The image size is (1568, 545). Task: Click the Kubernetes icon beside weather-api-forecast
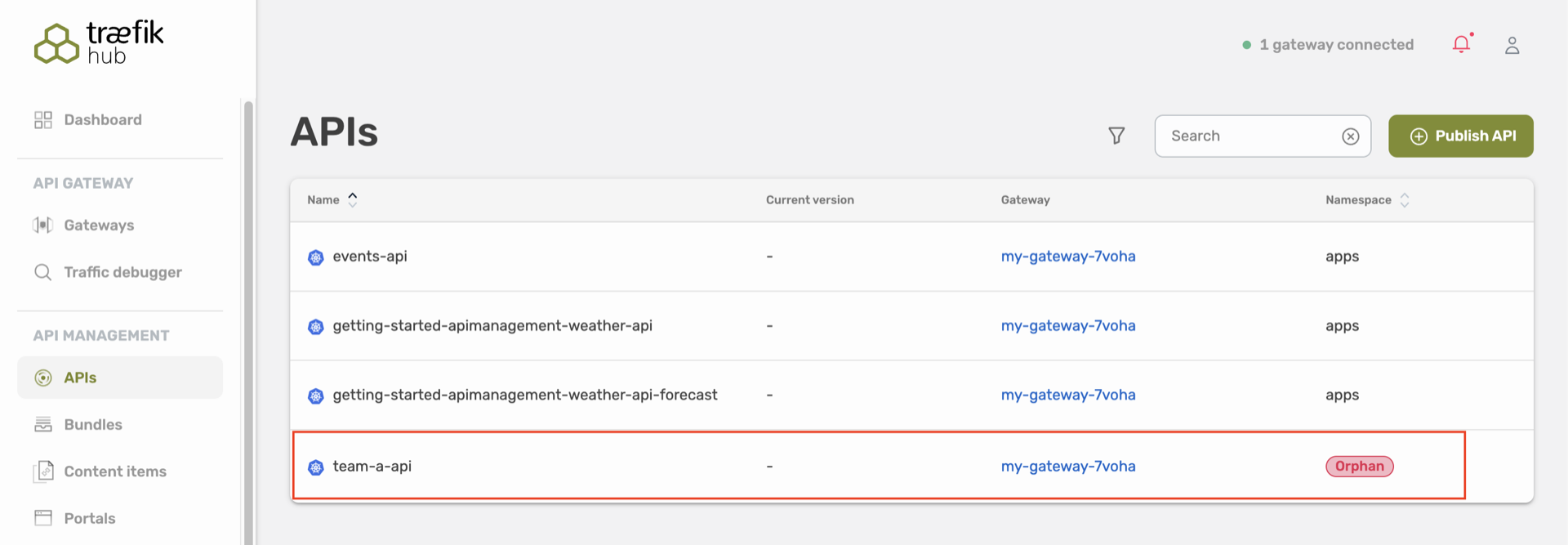[x=316, y=396]
